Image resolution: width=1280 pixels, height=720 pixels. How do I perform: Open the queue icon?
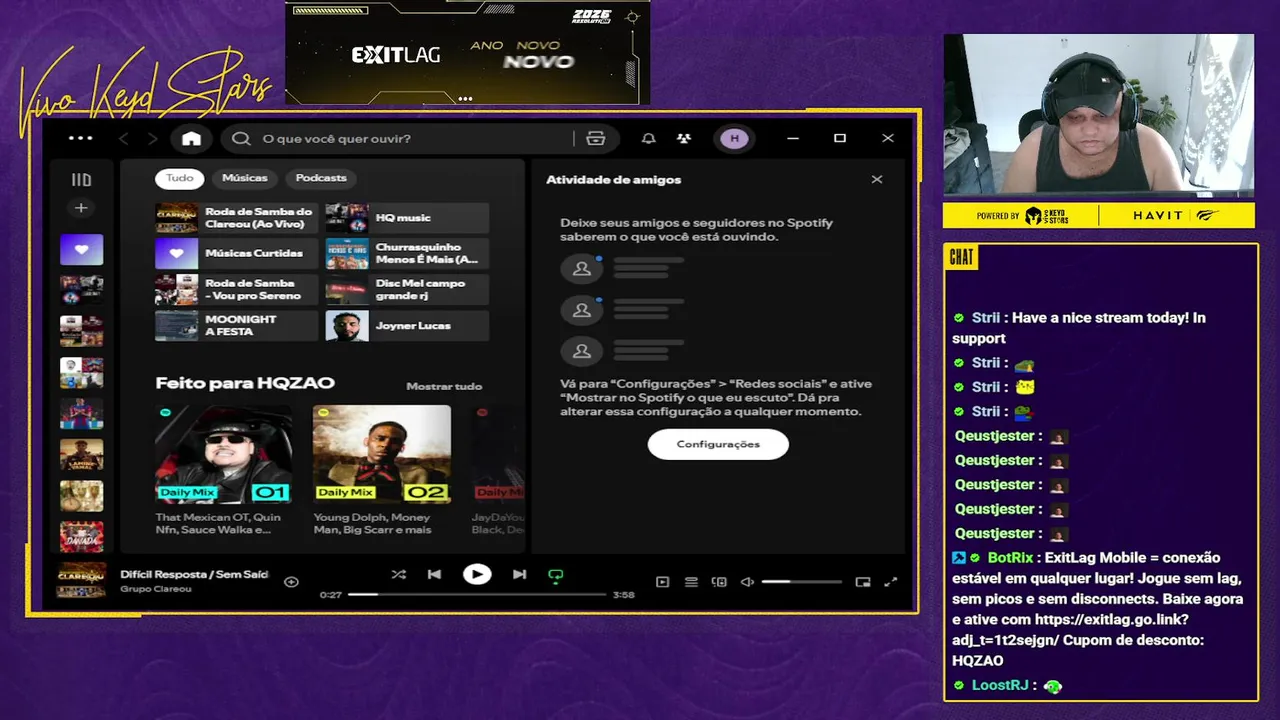tap(691, 582)
